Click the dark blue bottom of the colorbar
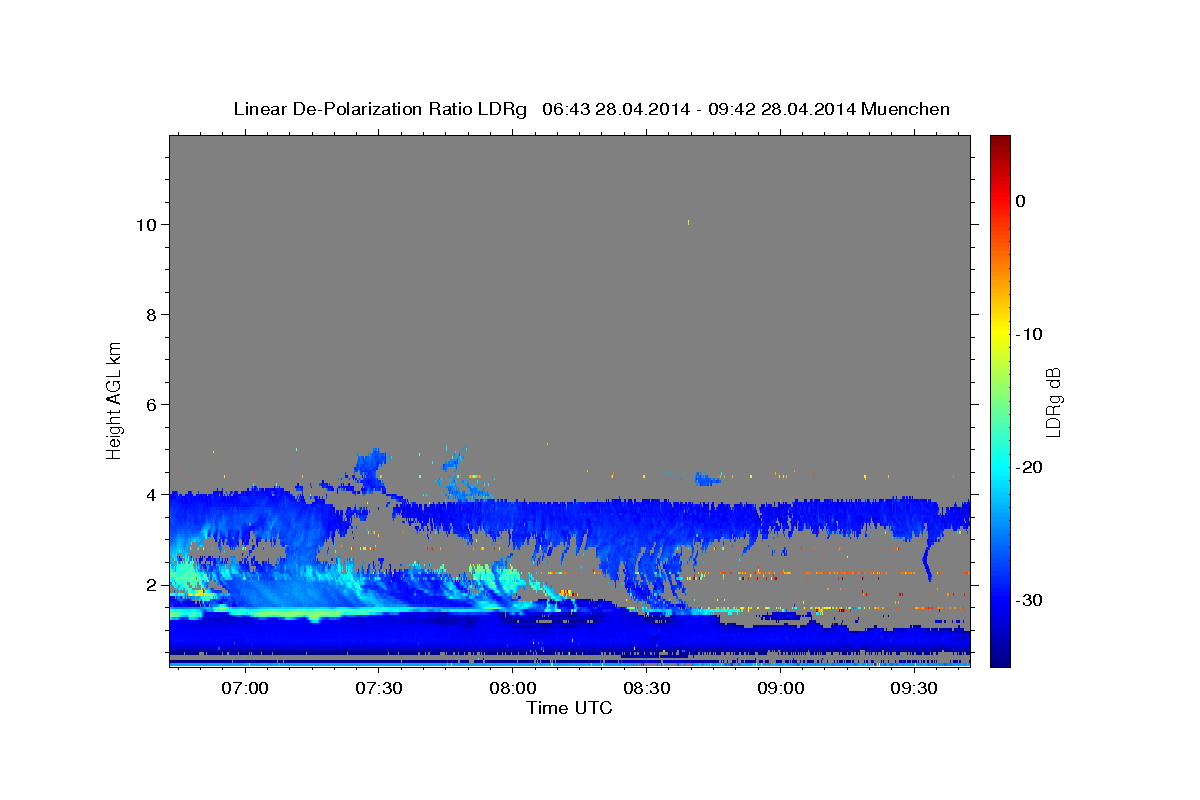The width and height of the screenshot is (1200, 800). point(1000,657)
